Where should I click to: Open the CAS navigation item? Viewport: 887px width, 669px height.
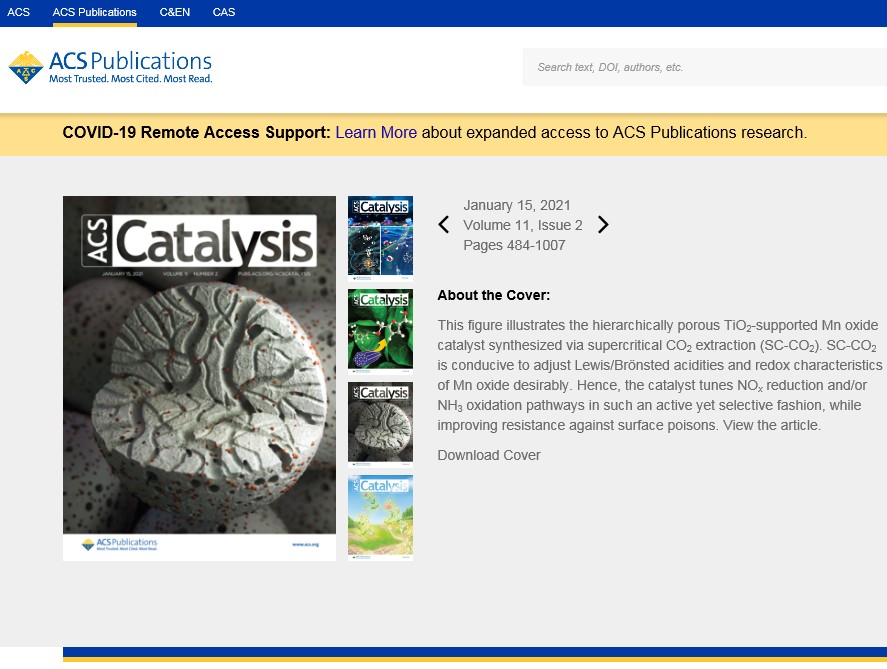(x=224, y=12)
